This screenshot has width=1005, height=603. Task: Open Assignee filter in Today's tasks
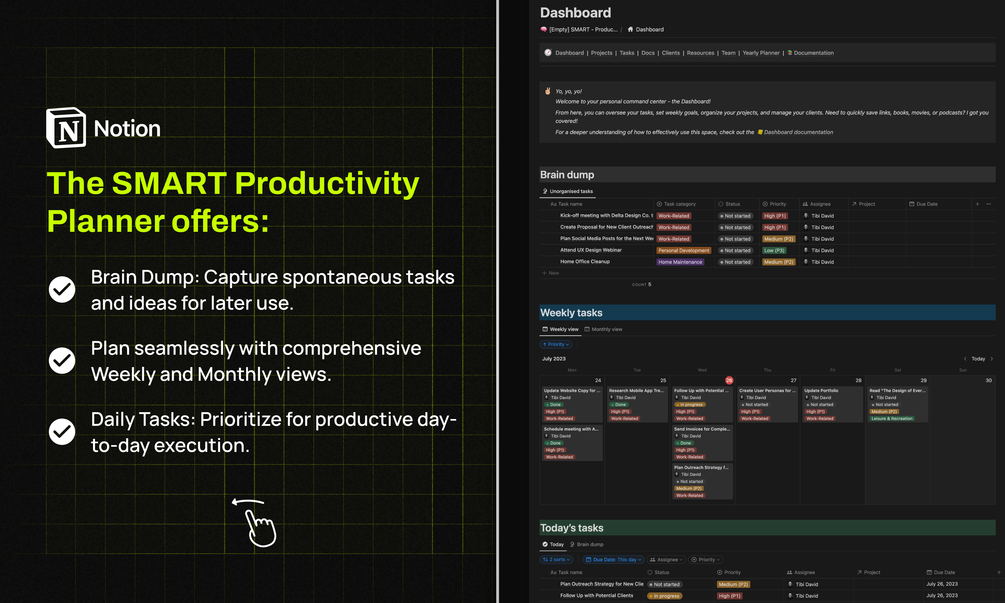click(666, 559)
